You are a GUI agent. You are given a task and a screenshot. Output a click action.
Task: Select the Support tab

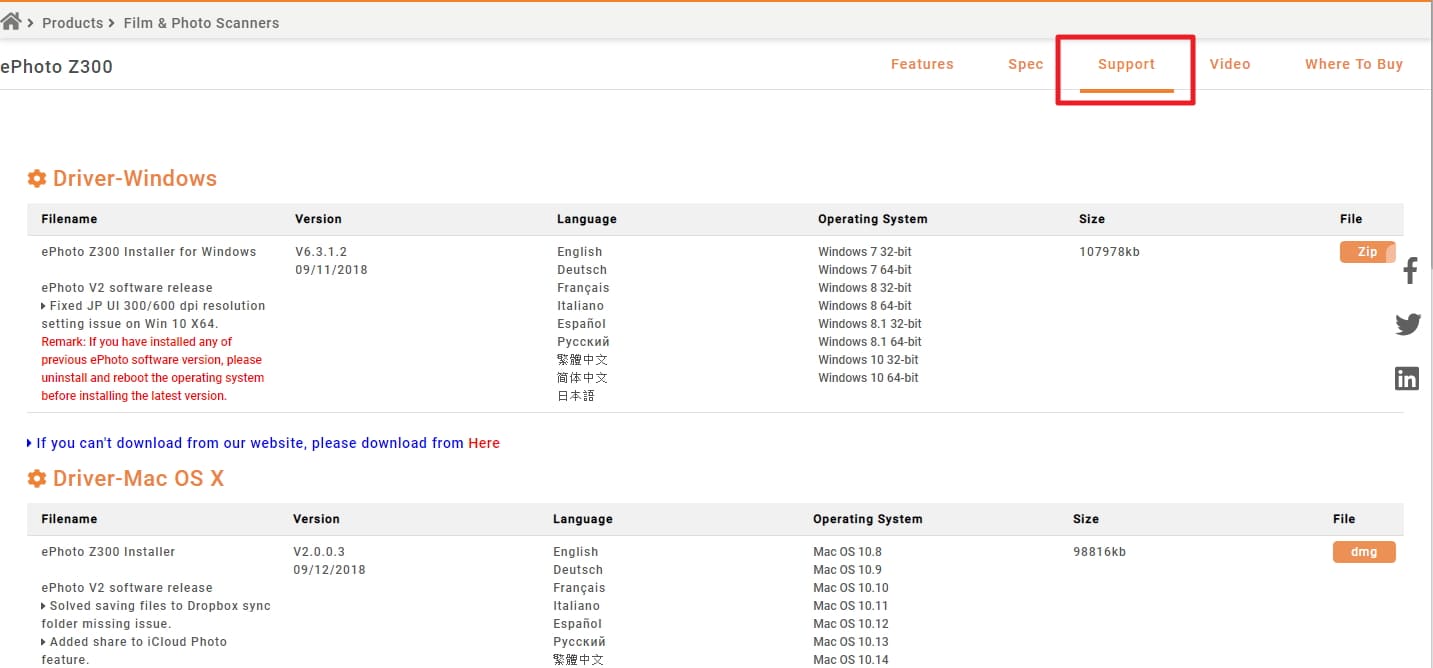click(1126, 64)
